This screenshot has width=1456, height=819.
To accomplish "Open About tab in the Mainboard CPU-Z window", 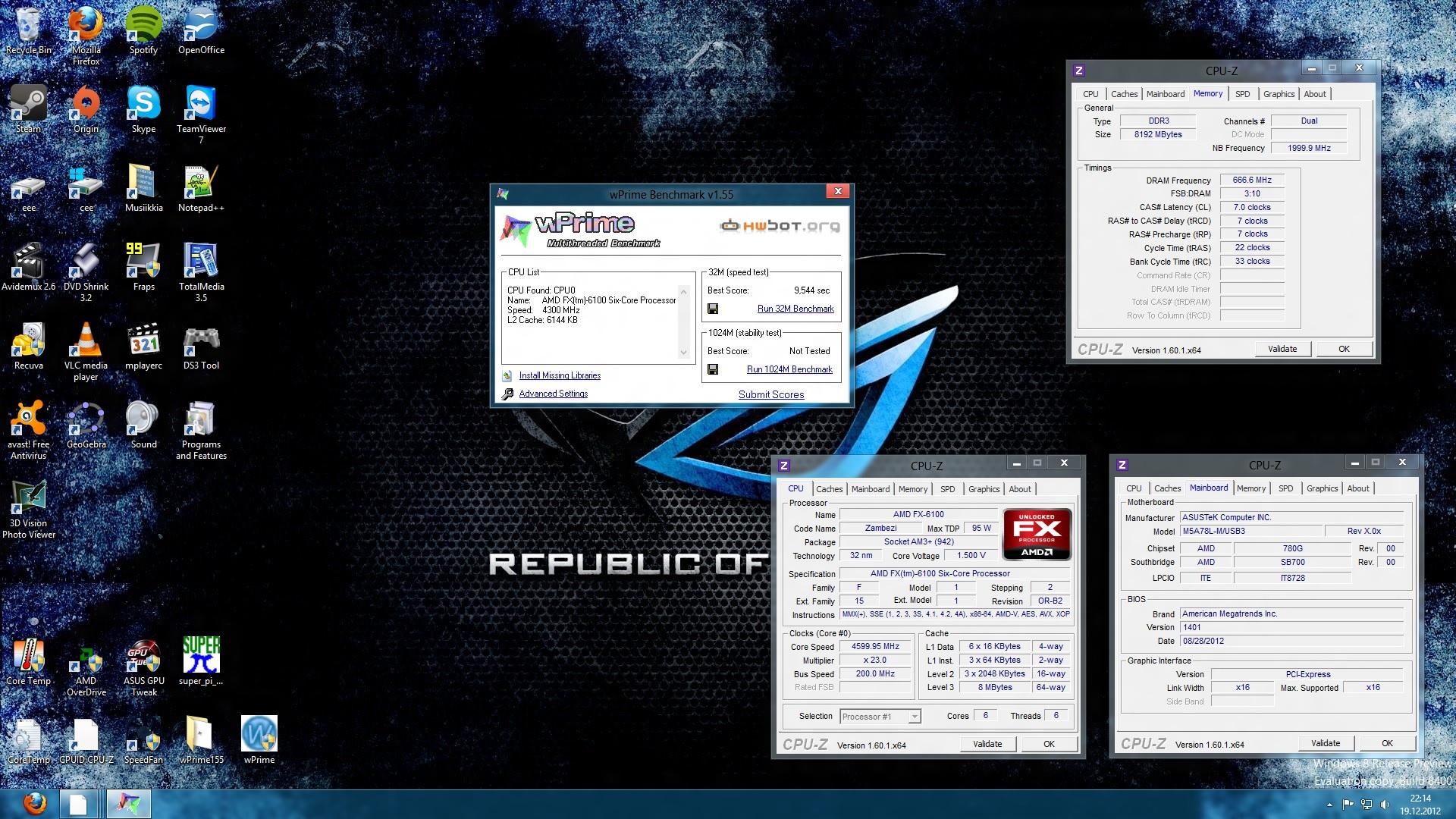I will (x=1357, y=488).
